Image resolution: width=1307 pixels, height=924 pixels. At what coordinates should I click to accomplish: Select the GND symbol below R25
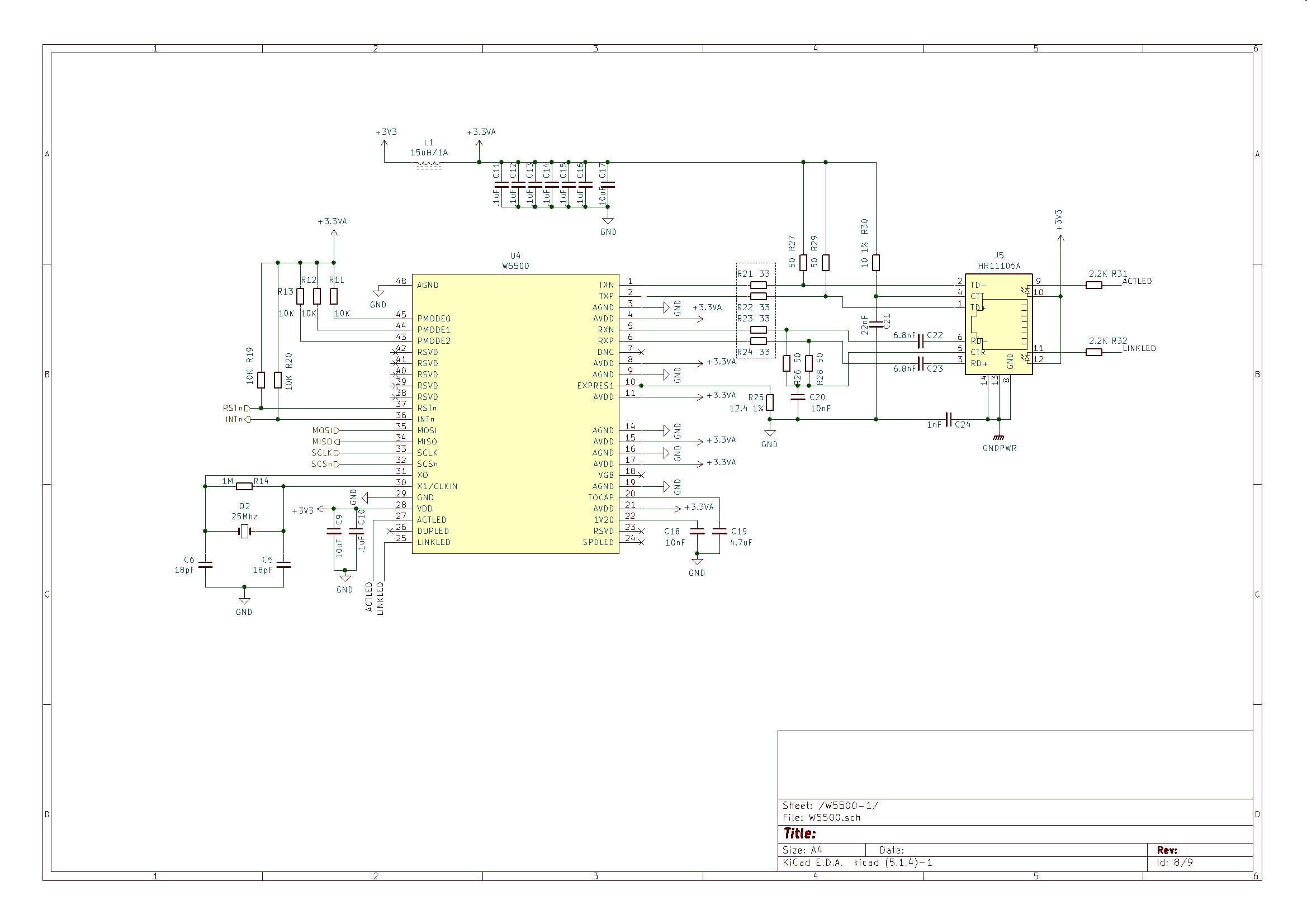point(770,434)
